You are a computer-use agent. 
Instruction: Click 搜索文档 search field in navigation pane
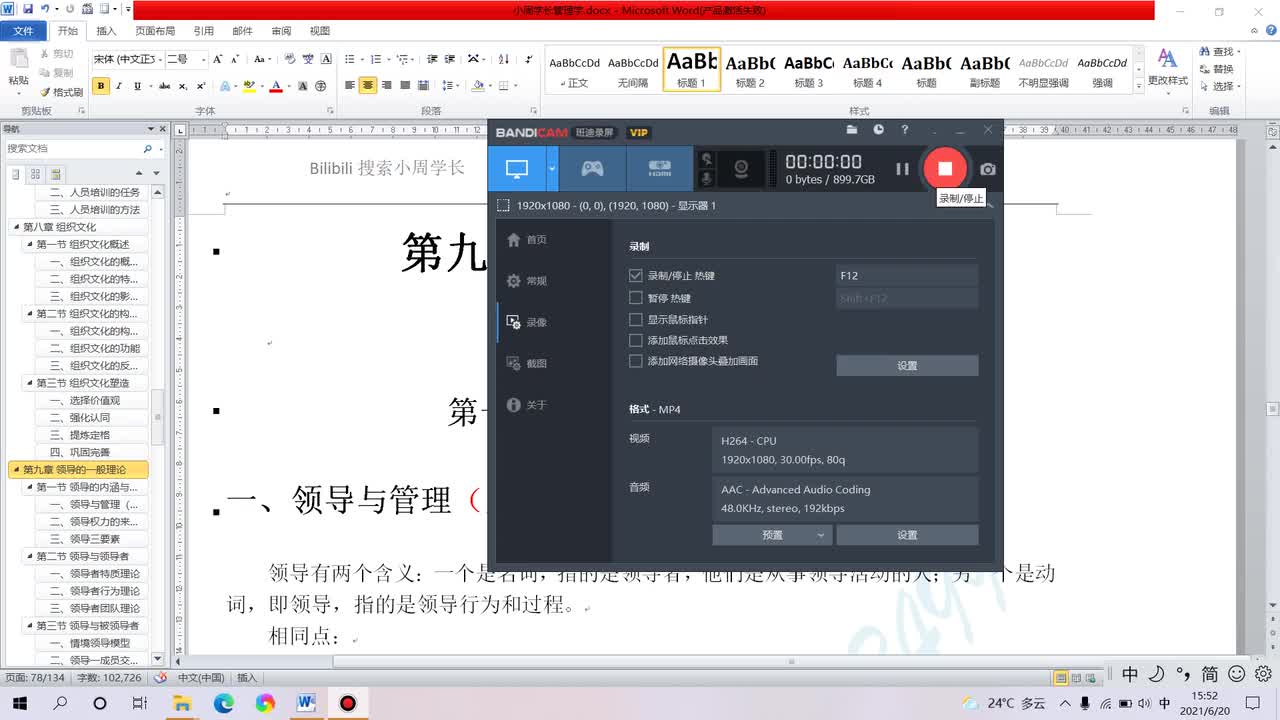coord(72,148)
